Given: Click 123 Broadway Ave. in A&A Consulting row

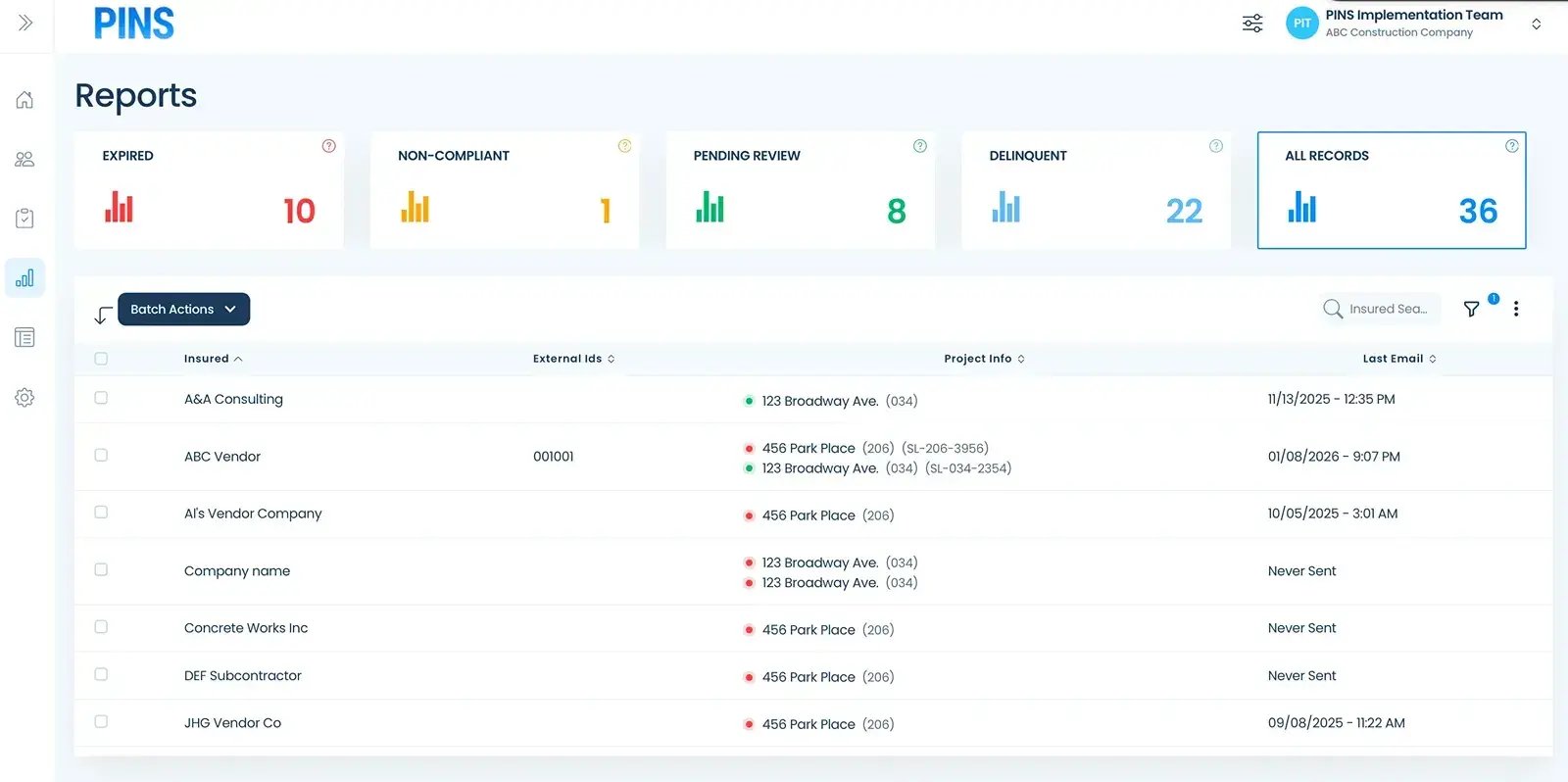Looking at the screenshot, I should 820,401.
